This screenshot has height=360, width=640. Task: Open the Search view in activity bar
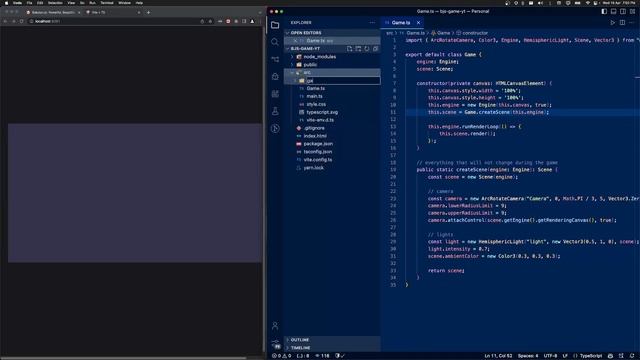[275, 42]
